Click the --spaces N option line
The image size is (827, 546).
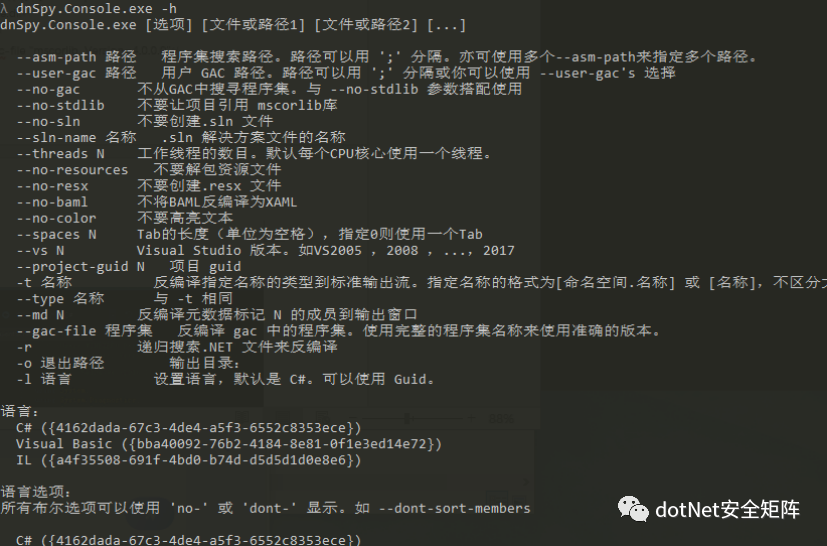pyautogui.click(x=249, y=234)
